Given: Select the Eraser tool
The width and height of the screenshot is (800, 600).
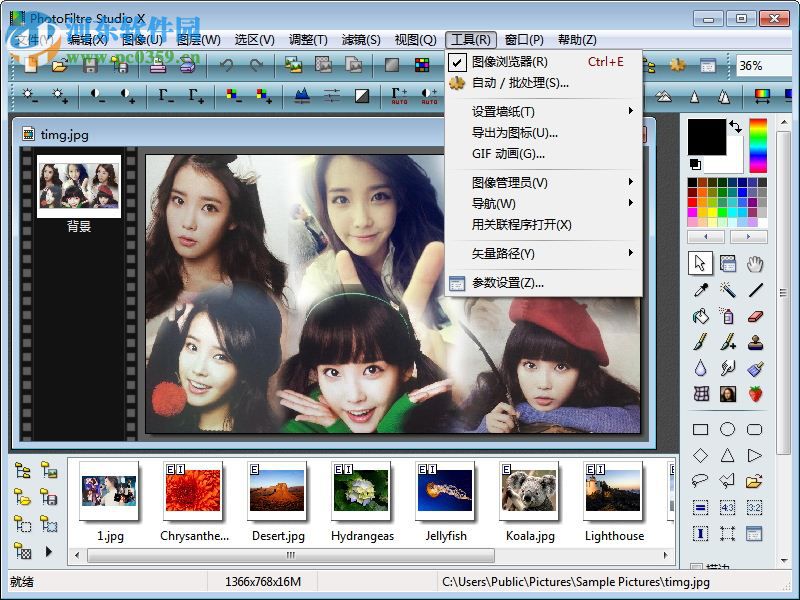Looking at the screenshot, I should point(755,316).
